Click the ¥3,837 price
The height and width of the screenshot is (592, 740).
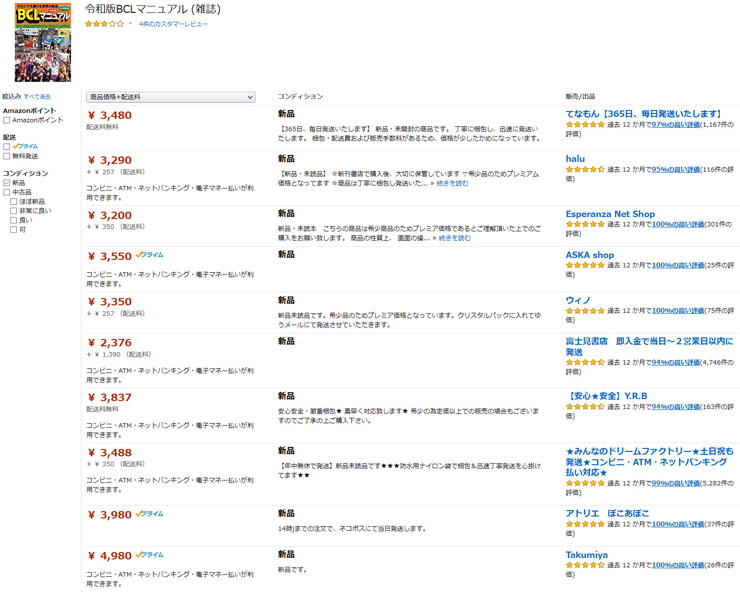109,397
